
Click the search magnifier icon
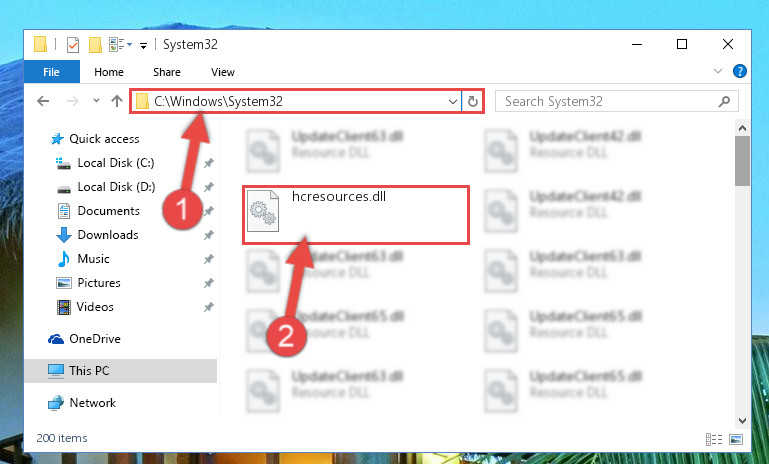724,102
